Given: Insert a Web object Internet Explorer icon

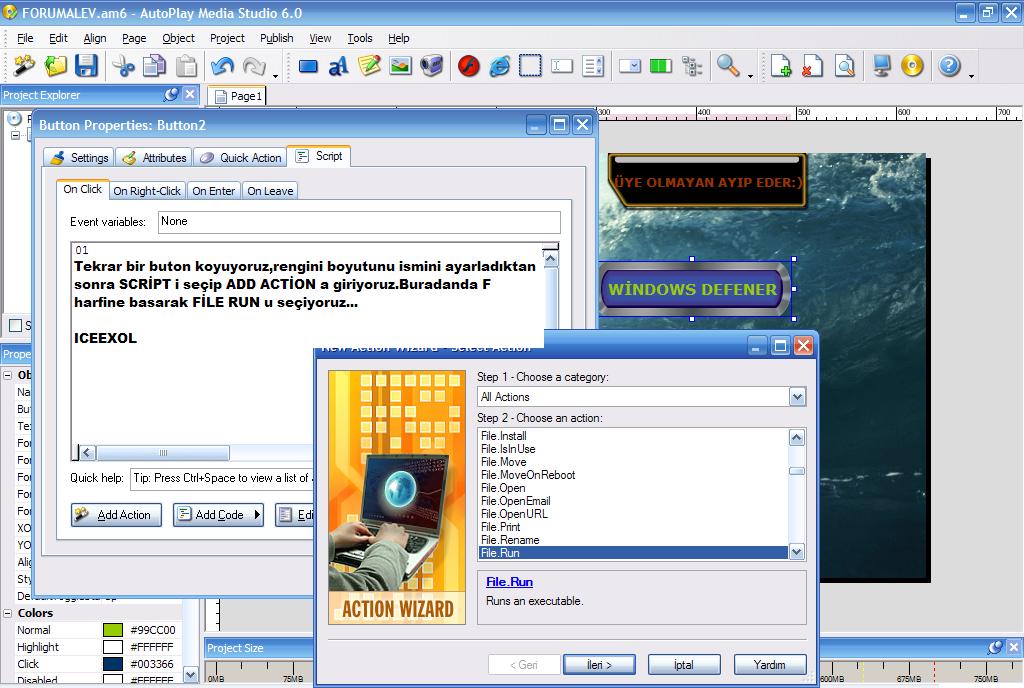Looking at the screenshot, I should click(x=500, y=66).
